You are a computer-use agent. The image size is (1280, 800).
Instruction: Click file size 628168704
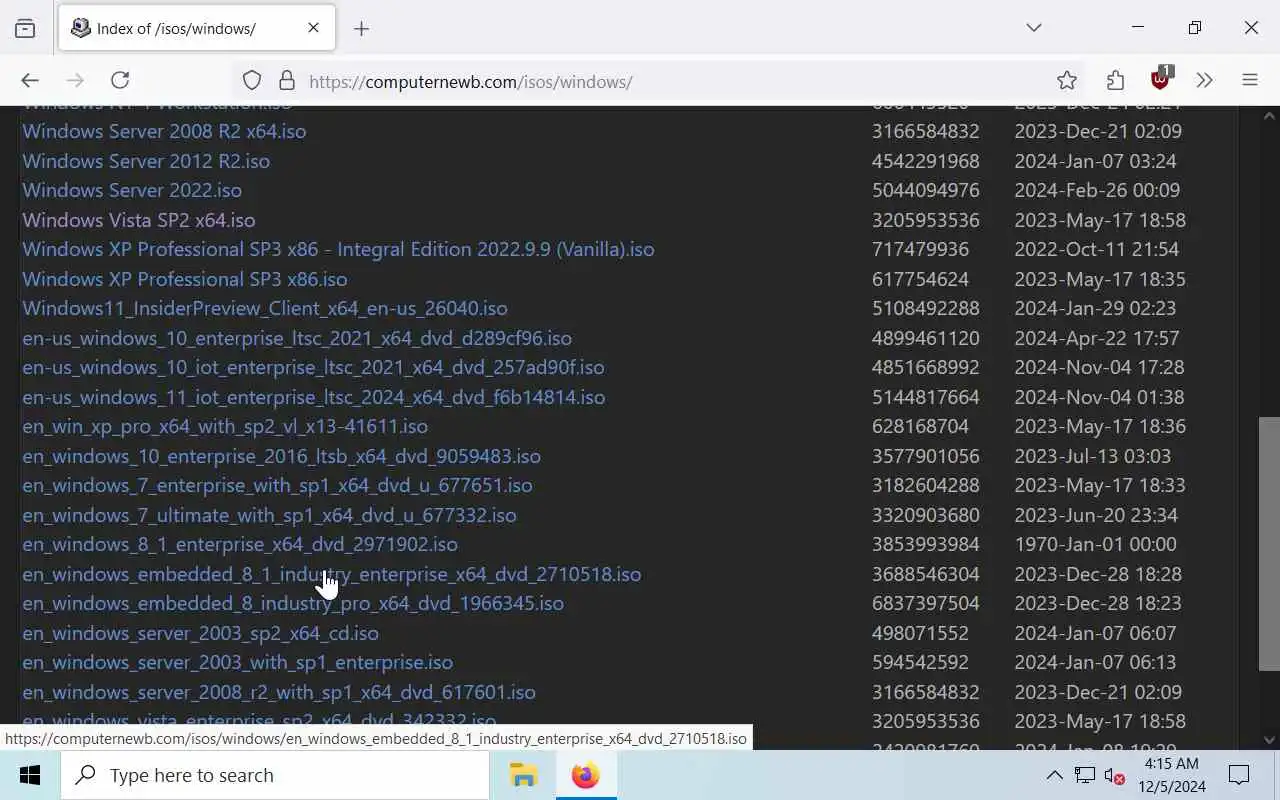tap(920, 426)
